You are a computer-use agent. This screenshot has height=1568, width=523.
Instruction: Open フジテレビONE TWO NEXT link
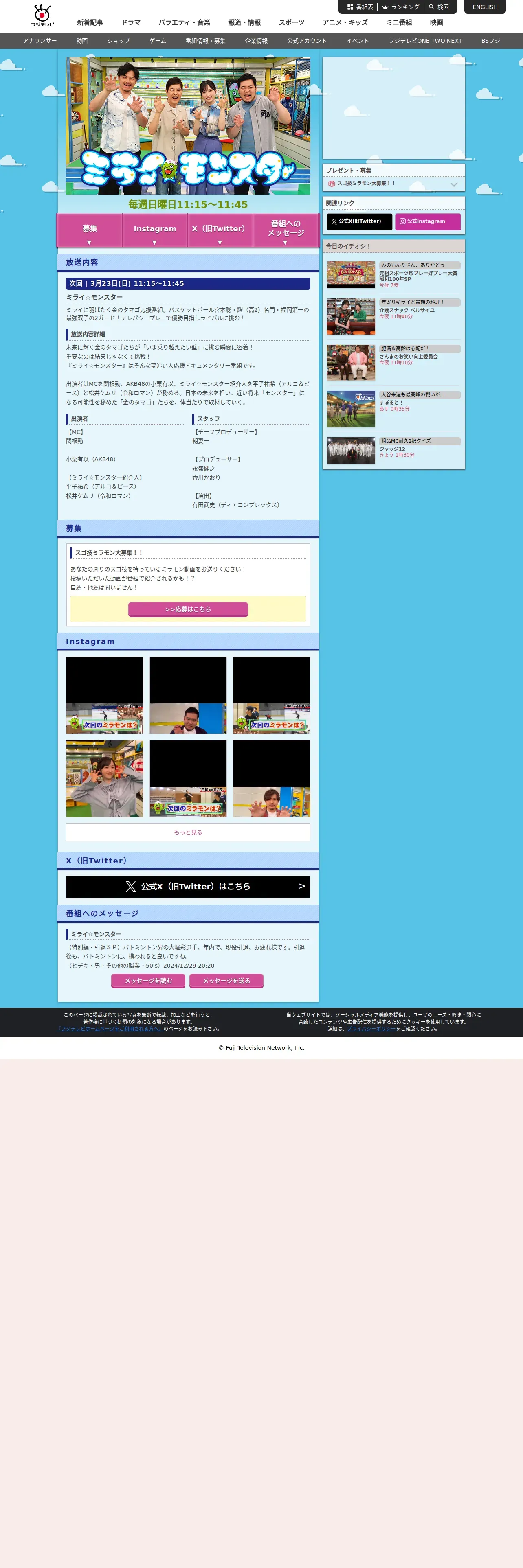(425, 41)
